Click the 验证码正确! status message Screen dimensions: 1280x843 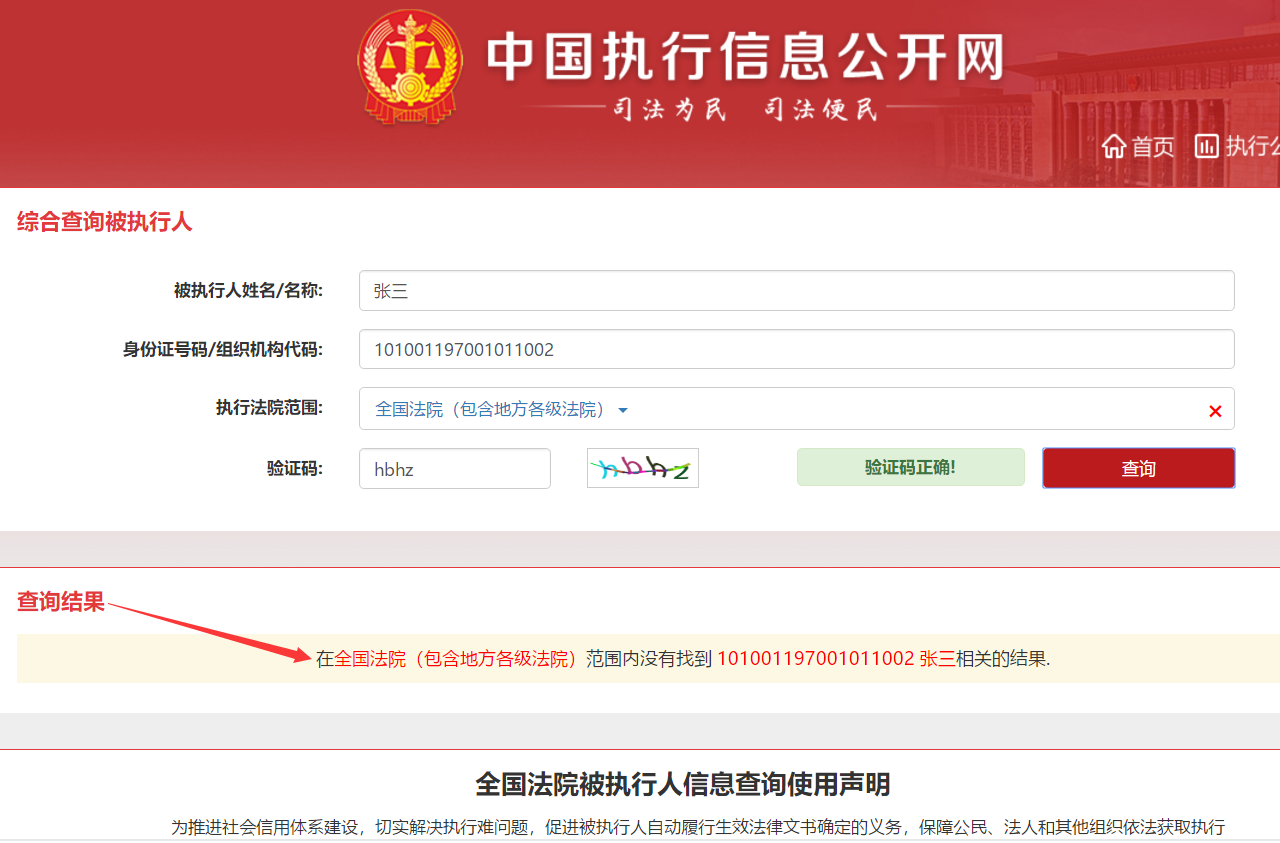tap(911, 467)
